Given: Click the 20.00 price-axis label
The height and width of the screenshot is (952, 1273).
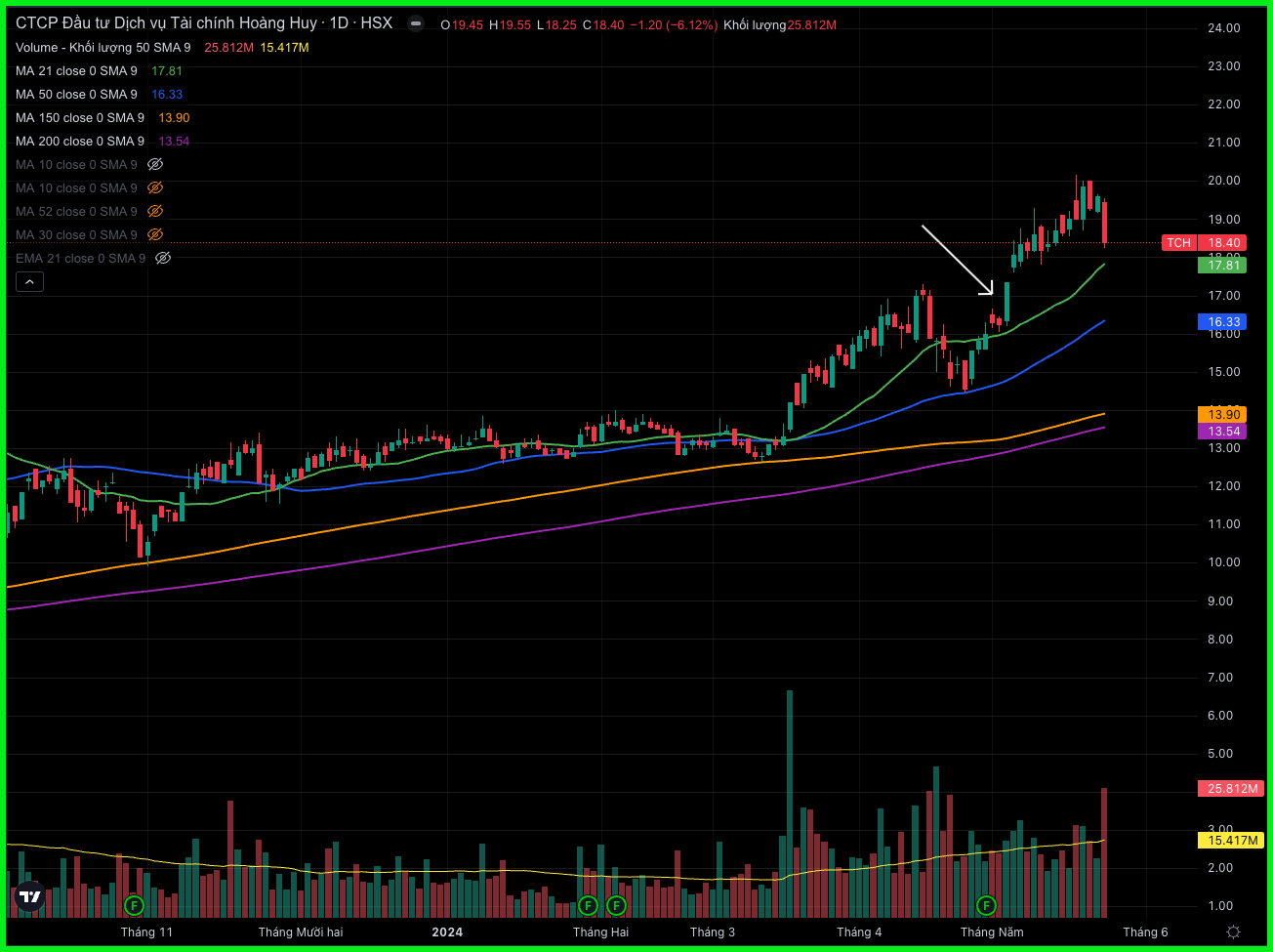Looking at the screenshot, I should pyautogui.click(x=1223, y=181).
